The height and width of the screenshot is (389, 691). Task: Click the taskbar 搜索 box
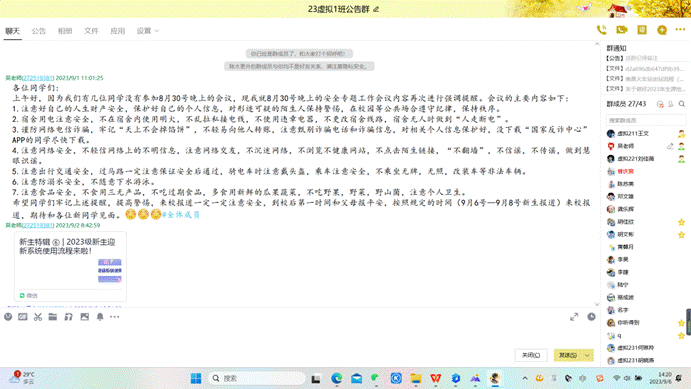click(256, 378)
